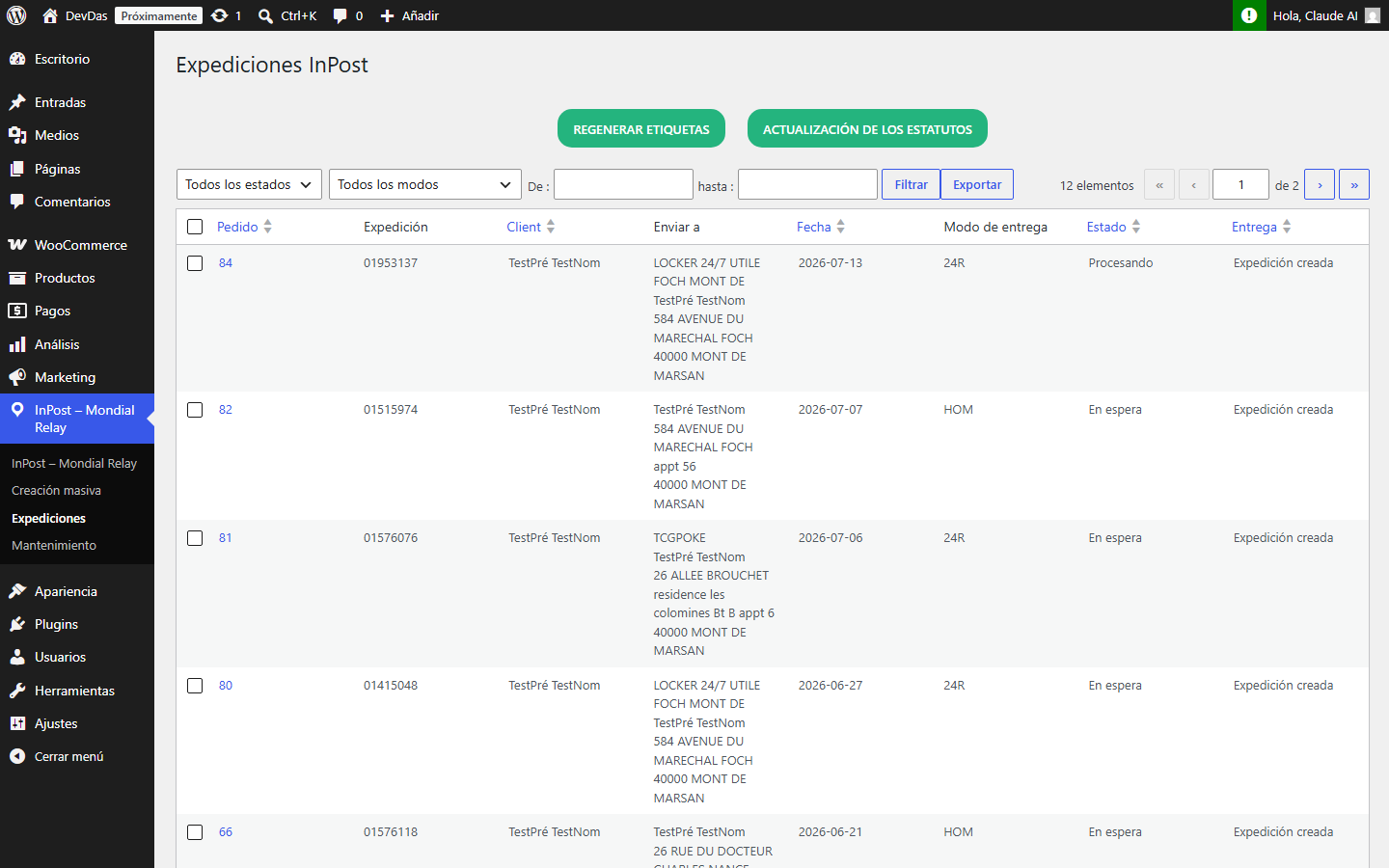This screenshot has width=1389, height=868.
Task: Click Apariencia brush icon
Action: coord(17,591)
